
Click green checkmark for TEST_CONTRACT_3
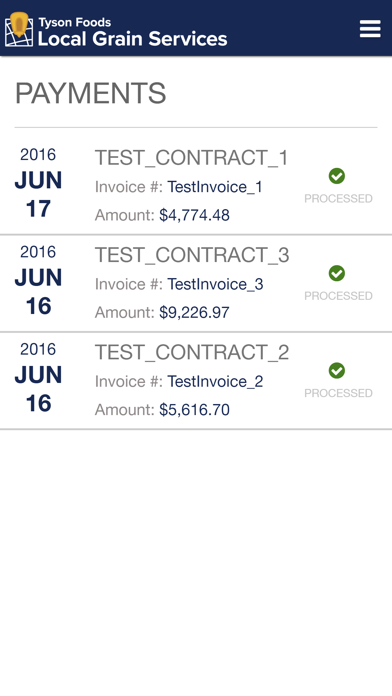[x=337, y=273]
